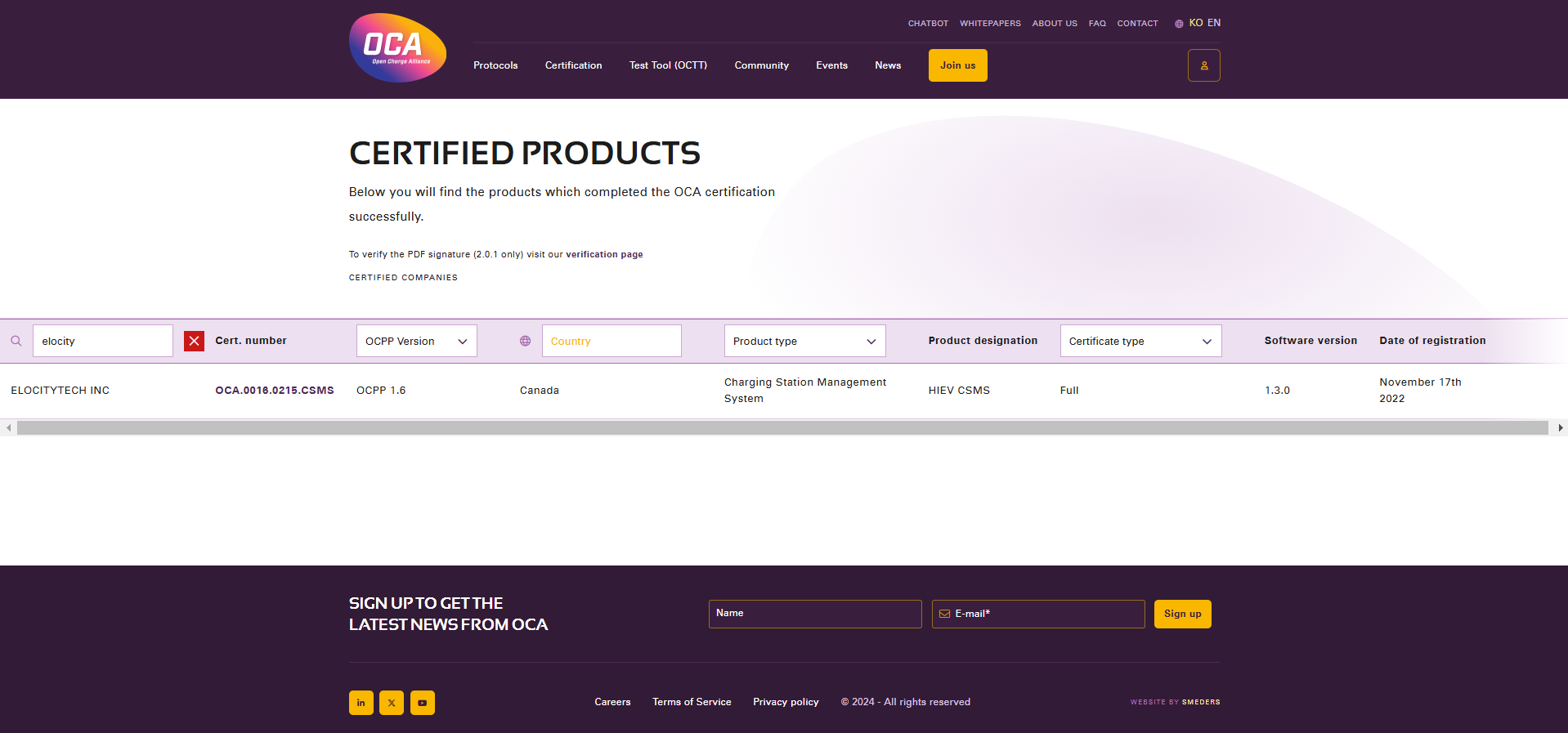1568x733 pixels.
Task: Click the Full certificate type cell
Action: tap(1069, 391)
